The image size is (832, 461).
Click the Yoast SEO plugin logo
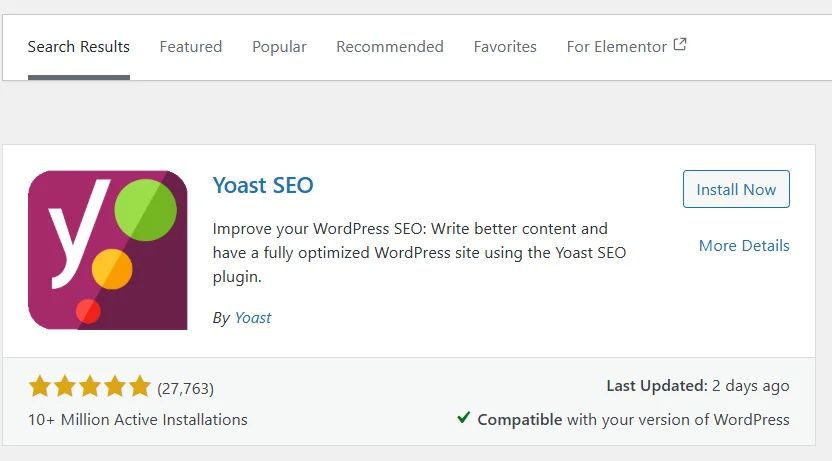tap(108, 250)
